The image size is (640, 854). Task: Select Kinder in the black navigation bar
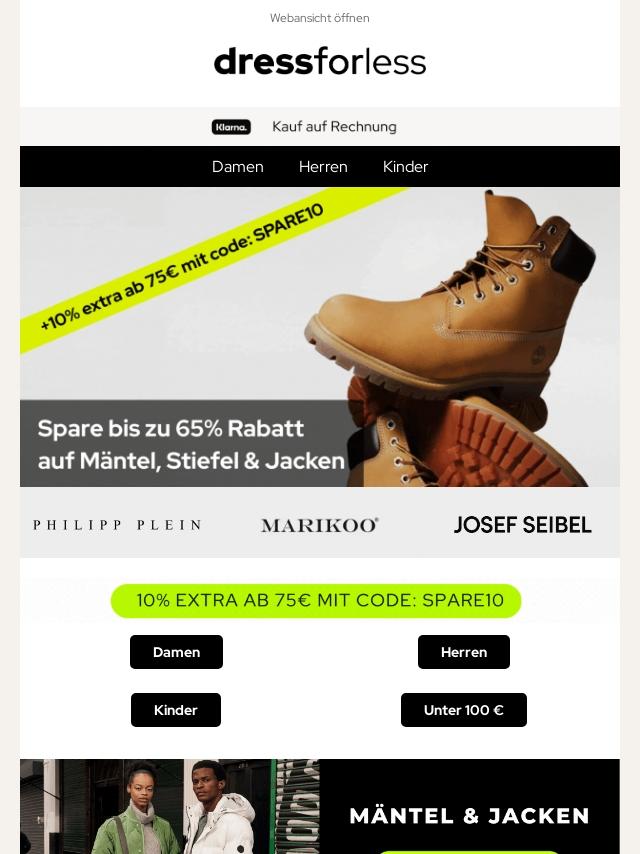coord(405,167)
